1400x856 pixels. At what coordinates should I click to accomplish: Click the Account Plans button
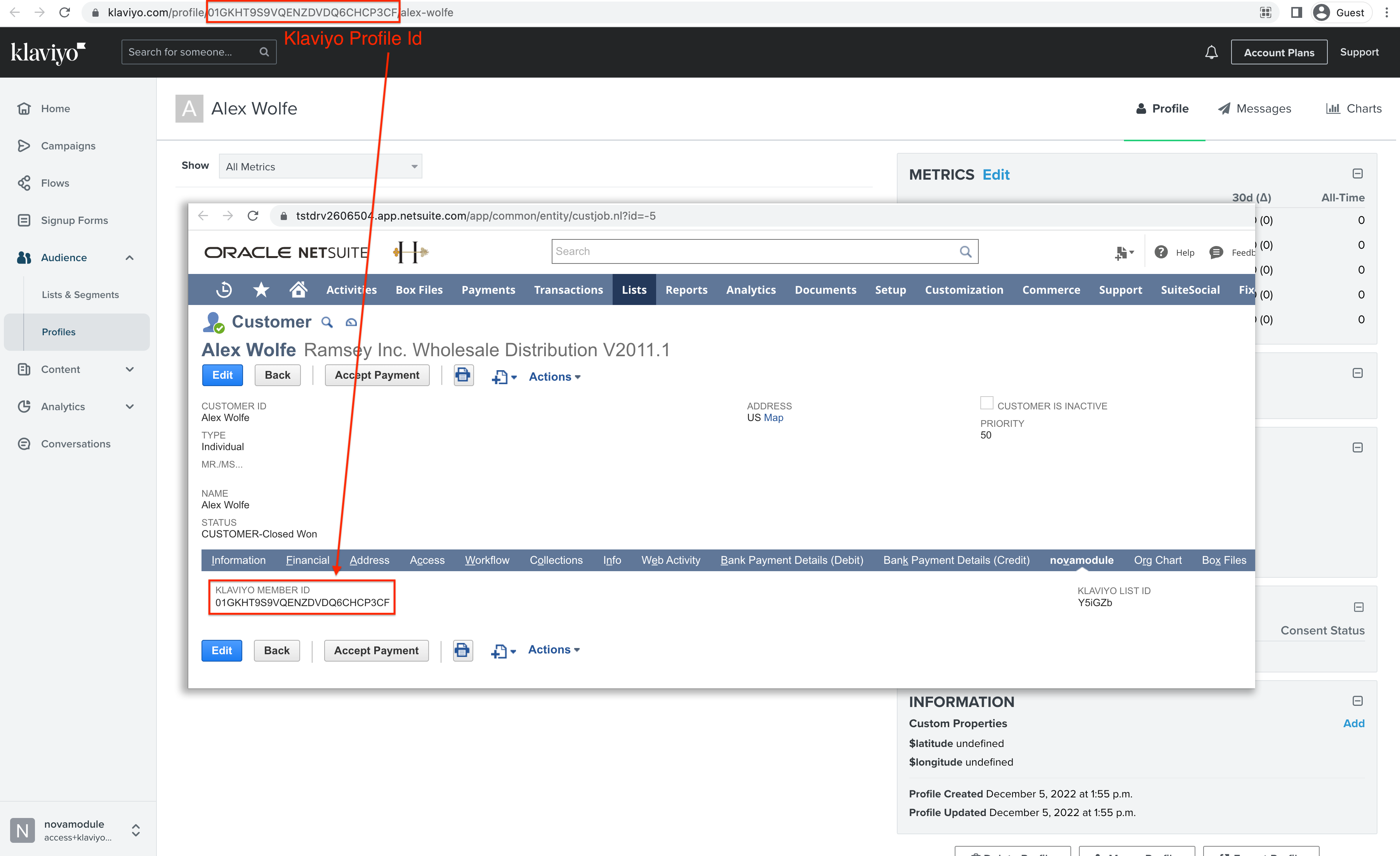point(1279,52)
